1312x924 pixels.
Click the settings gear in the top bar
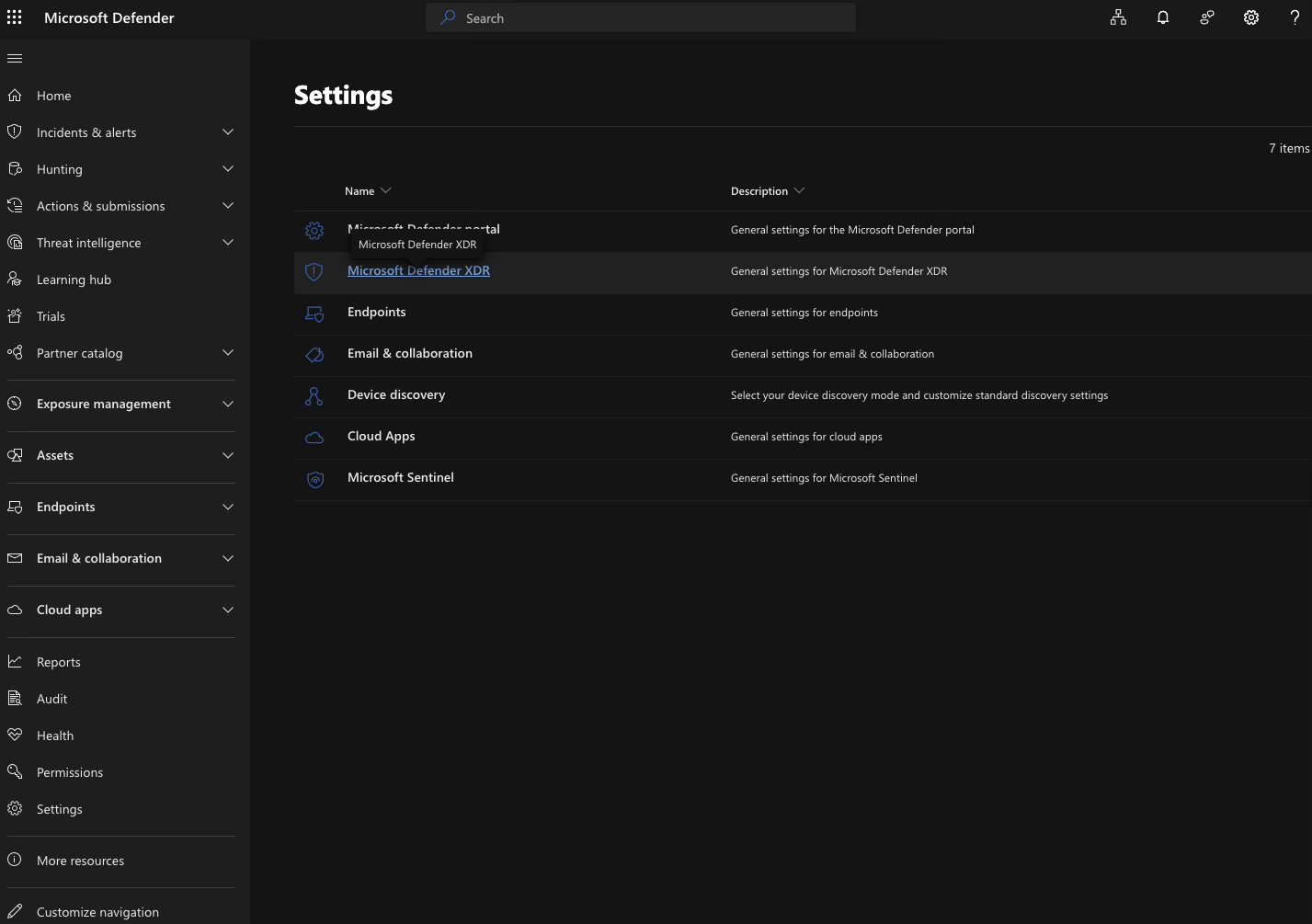click(x=1251, y=17)
